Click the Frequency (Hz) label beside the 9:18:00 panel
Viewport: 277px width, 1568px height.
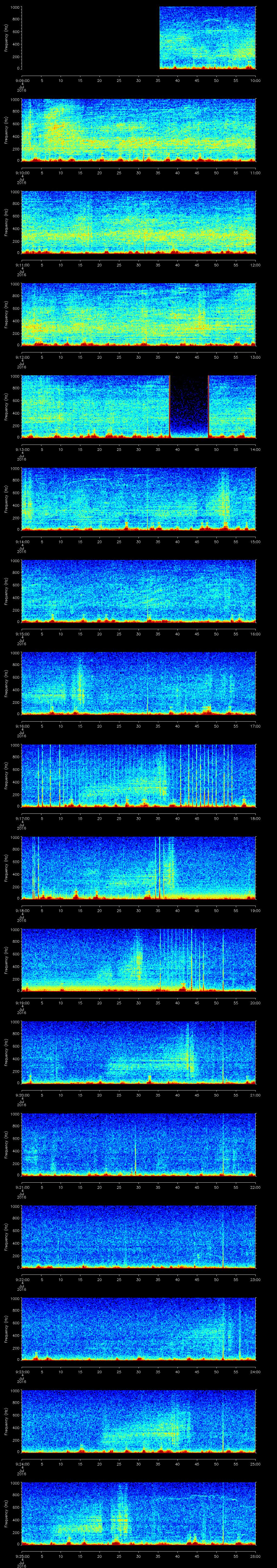point(6,866)
